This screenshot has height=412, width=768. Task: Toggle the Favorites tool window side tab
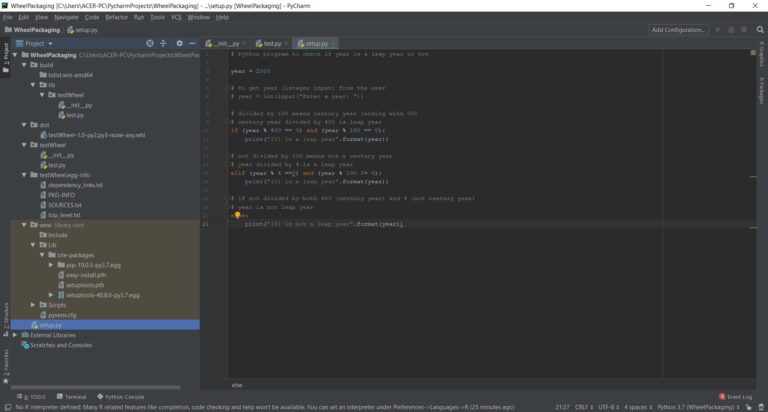point(4,358)
